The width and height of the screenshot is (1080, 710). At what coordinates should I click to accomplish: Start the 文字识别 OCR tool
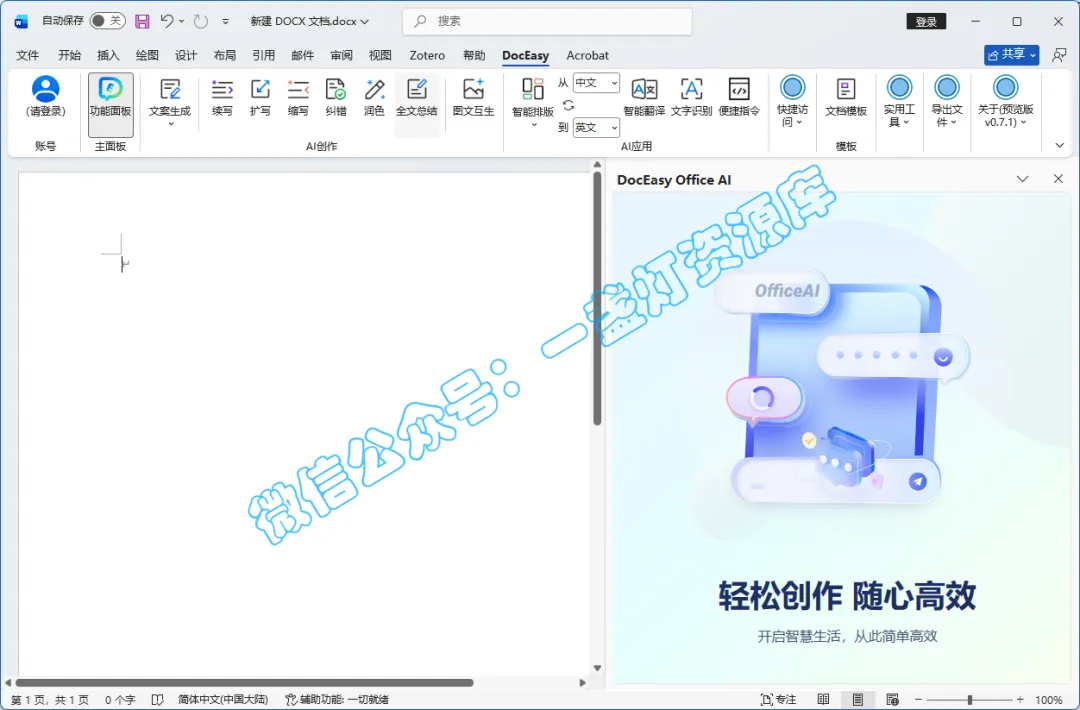[x=691, y=97]
